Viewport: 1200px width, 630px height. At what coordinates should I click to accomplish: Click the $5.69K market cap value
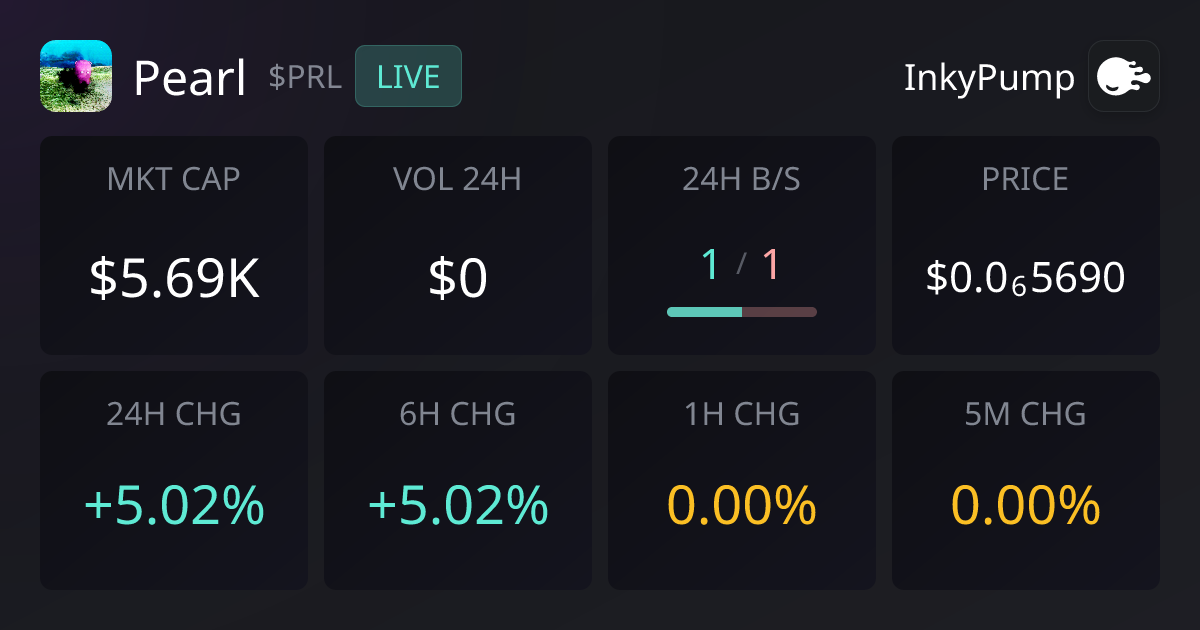(x=174, y=279)
